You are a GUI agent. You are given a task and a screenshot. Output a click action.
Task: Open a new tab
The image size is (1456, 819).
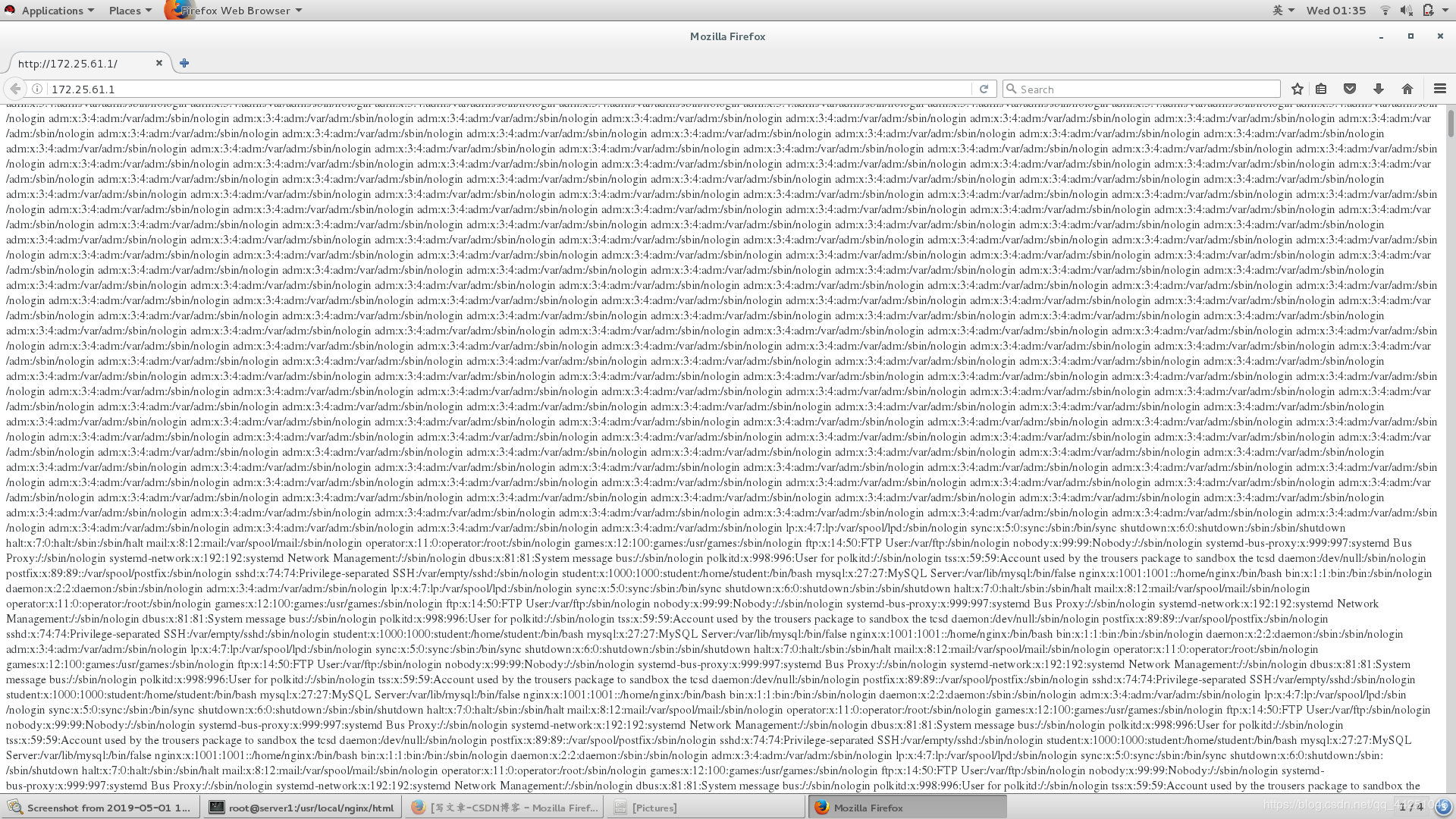[x=184, y=63]
